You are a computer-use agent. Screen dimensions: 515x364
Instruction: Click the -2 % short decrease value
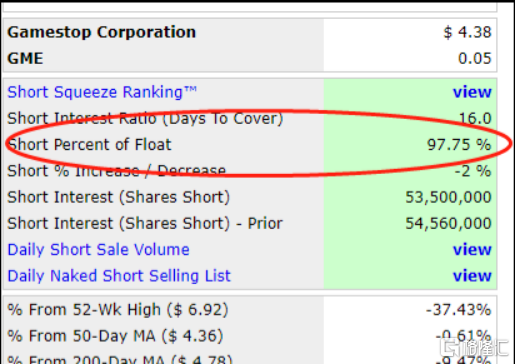(x=473, y=171)
